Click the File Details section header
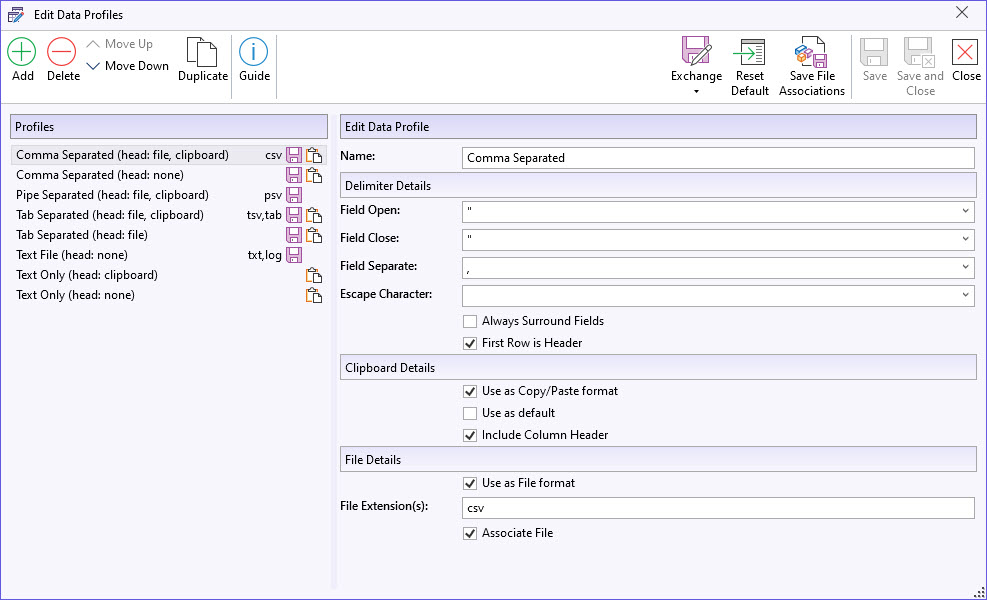The image size is (987, 600). tap(658, 460)
